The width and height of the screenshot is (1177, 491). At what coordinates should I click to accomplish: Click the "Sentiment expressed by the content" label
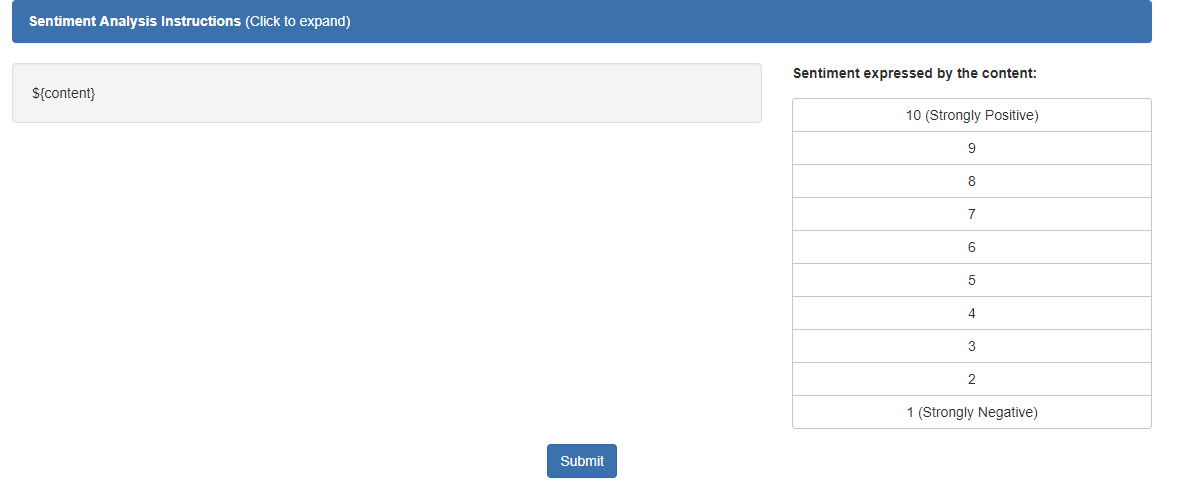click(914, 74)
